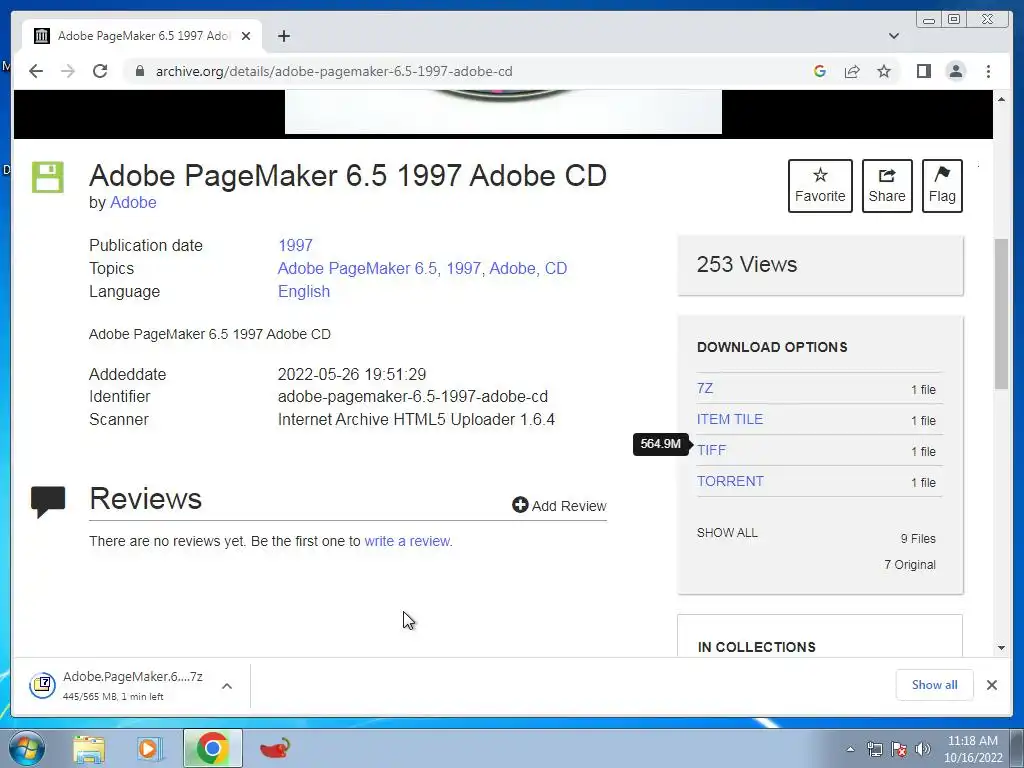1024x768 pixels.
Task: Open the English language link
Action: pyautogui.click(x=304, y=291)
